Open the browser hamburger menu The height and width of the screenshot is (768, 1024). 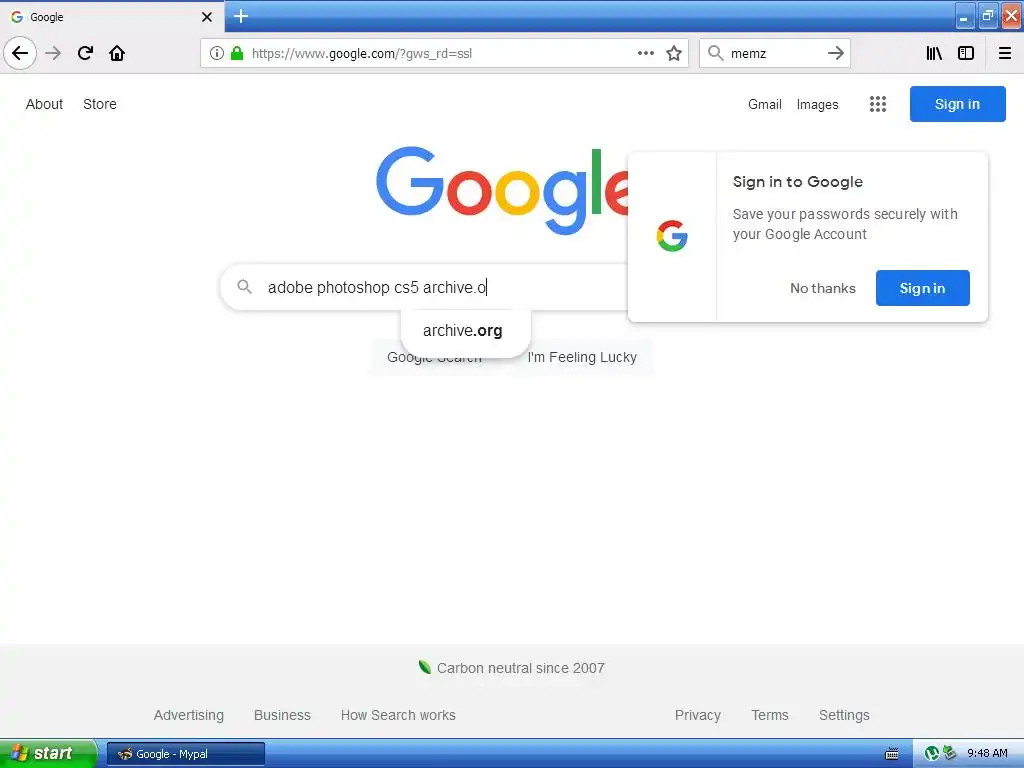point(1005,53)
